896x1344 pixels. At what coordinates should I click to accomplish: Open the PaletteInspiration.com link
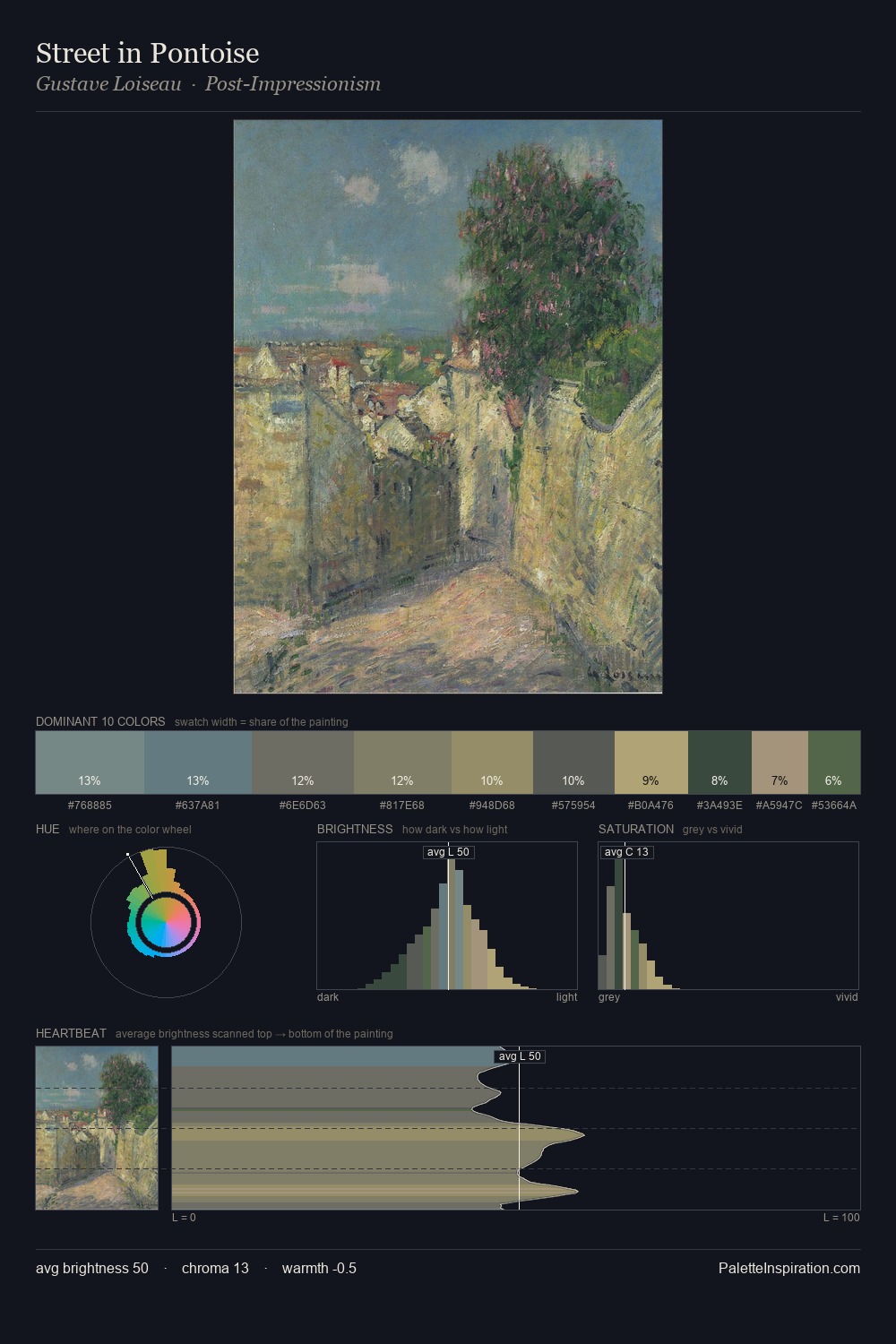click(x=789, y=1268)
